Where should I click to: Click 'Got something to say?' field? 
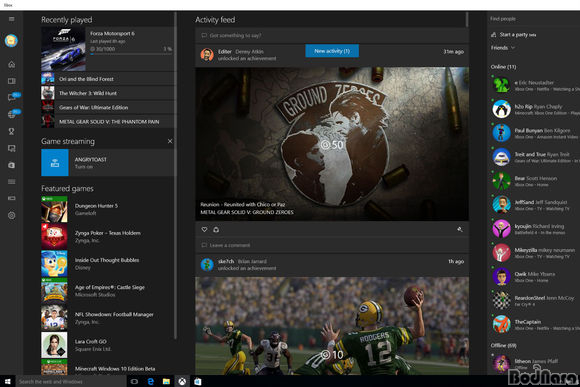(x=332, y=36)
